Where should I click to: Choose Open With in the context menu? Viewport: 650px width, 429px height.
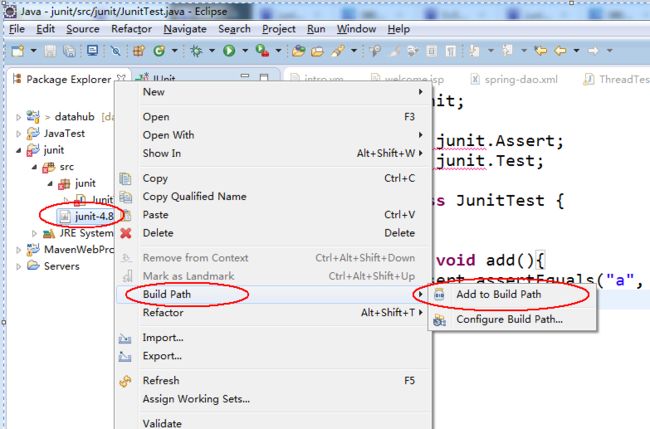coord(273,135)
